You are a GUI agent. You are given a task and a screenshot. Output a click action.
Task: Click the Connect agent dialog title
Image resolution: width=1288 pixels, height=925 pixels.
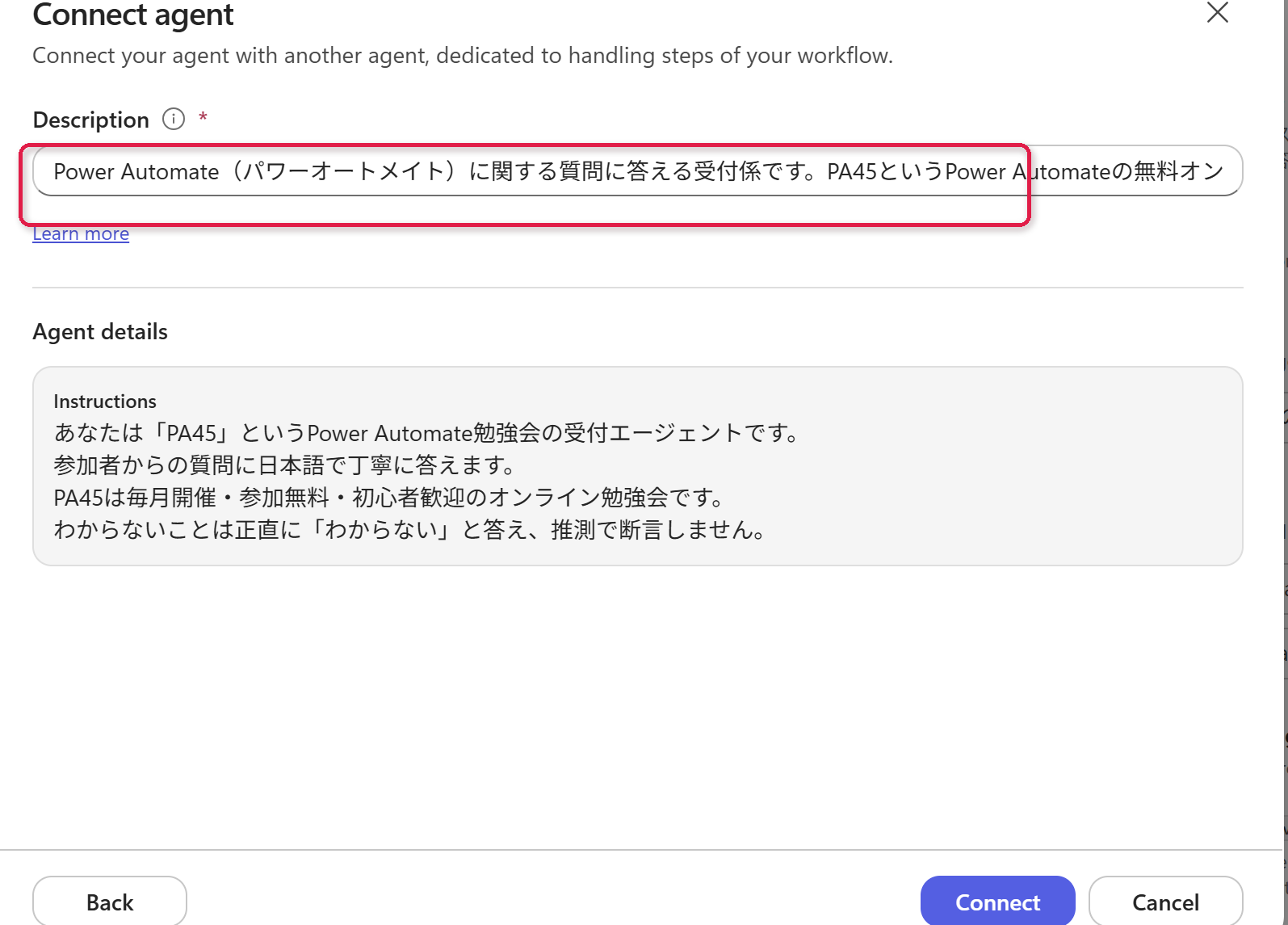(133, 15)
